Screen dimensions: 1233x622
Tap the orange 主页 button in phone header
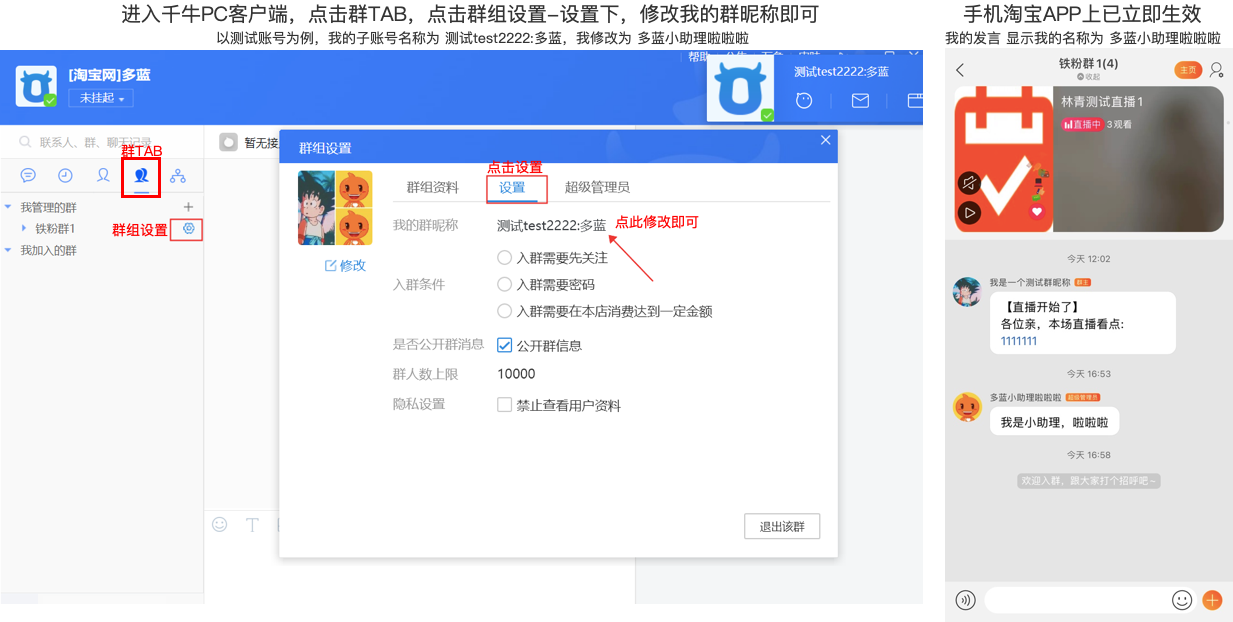(1188, 70)
